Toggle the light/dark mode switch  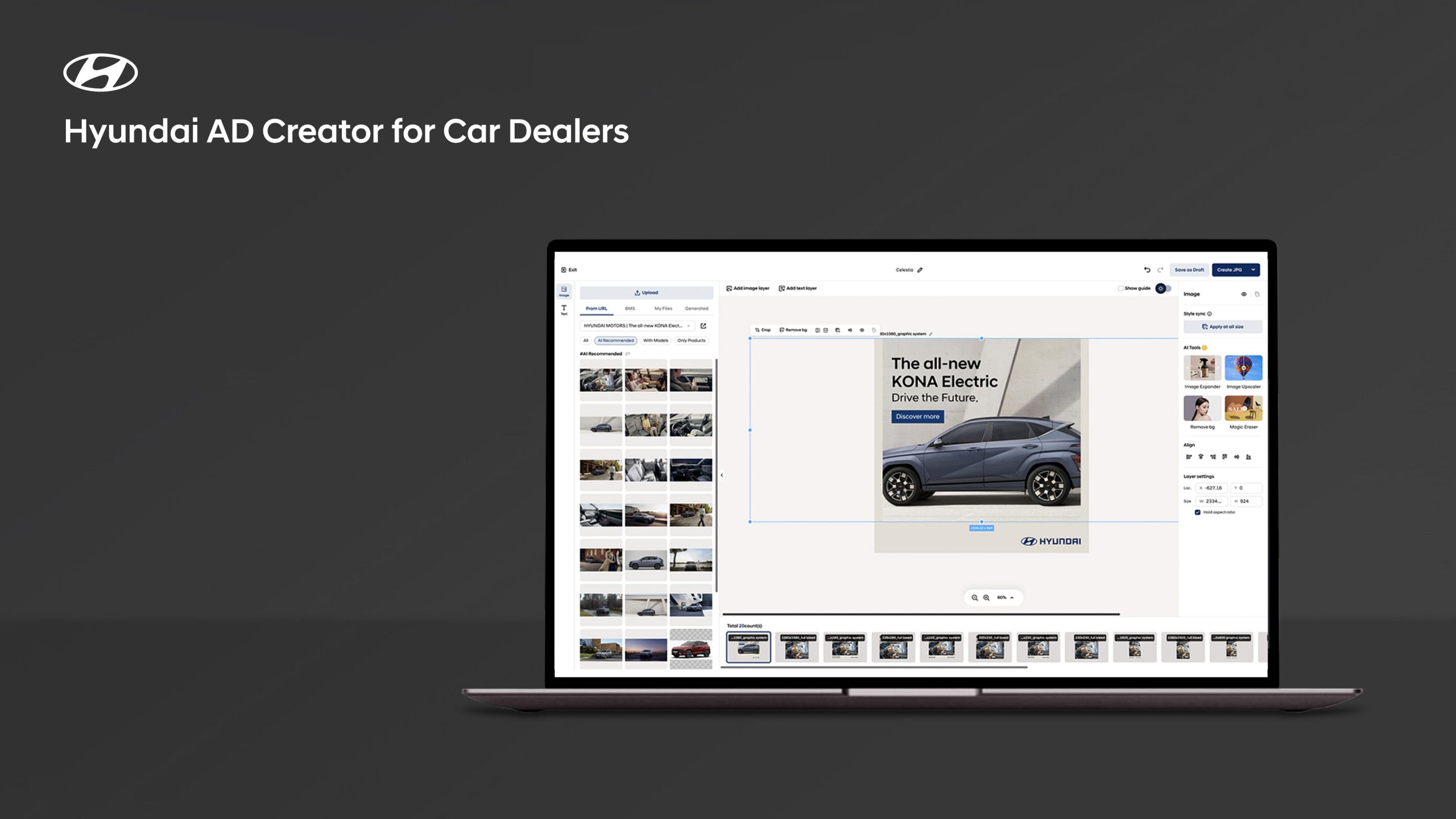tap(1164, 288)
